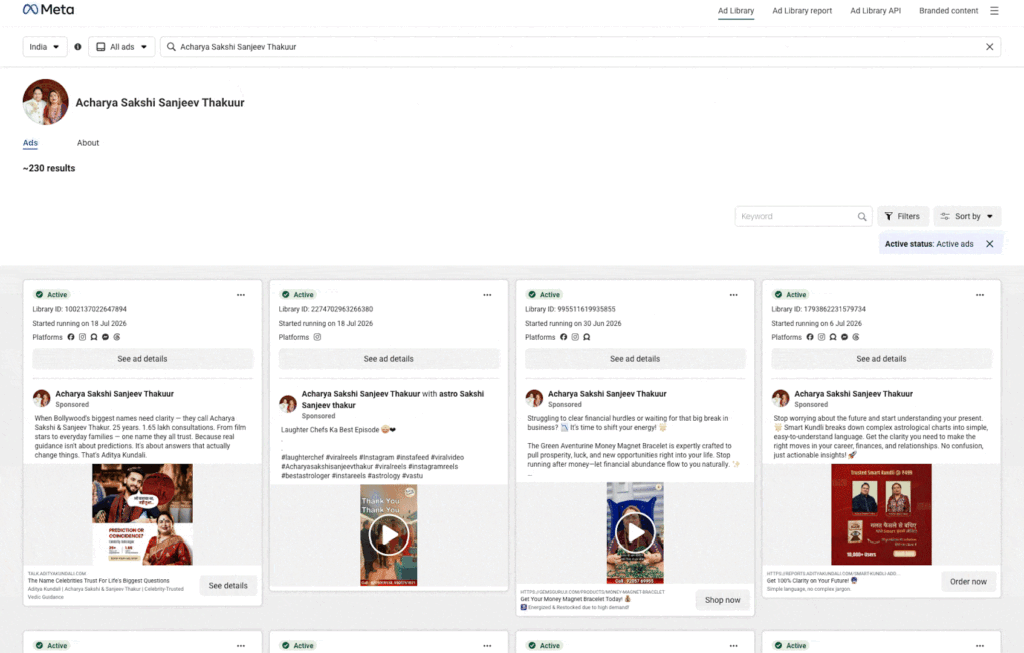The image size is (1024, 653).
Task: Click 'Started running on 30 Jun 2026'
Action: pyautogui.click(x=573, y=323)
